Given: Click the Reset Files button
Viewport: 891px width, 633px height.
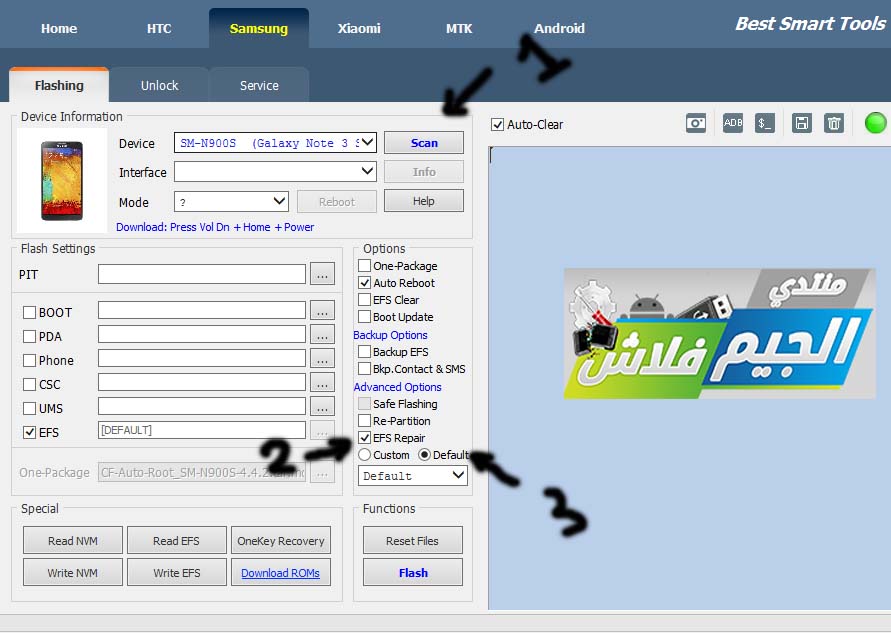Looking at the screenshot, I should pos(413,540).
